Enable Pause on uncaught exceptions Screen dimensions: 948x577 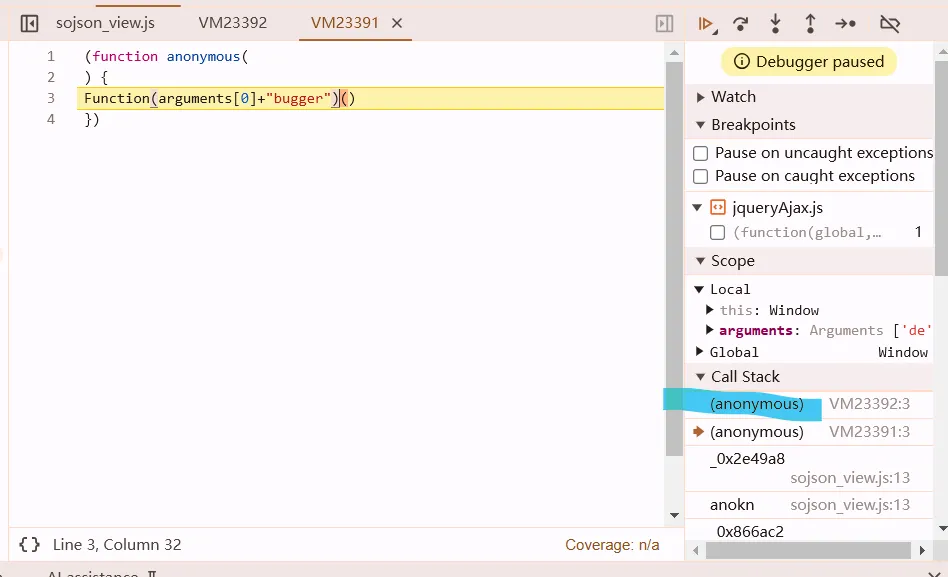pos(700,154)
